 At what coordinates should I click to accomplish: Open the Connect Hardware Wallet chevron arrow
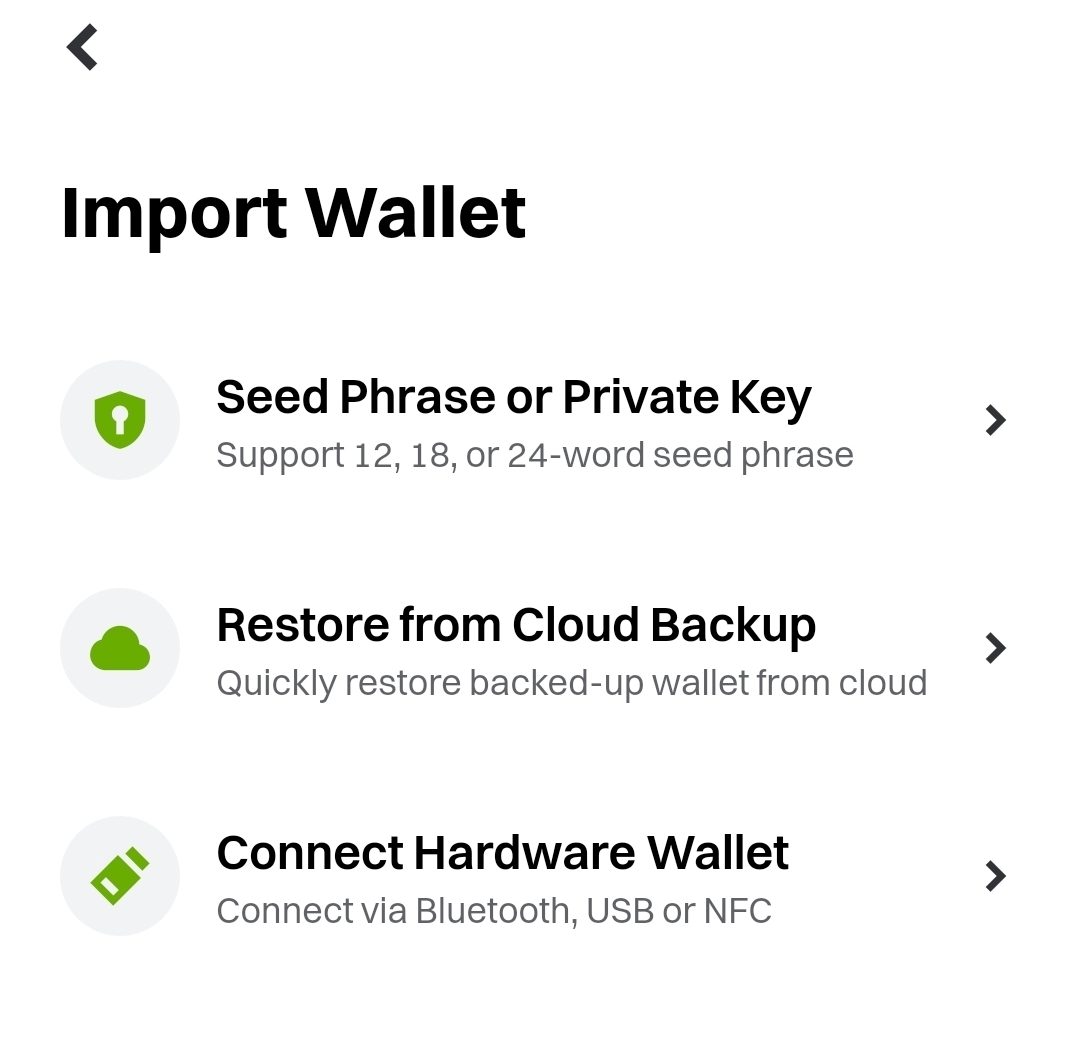coord(995,876)
